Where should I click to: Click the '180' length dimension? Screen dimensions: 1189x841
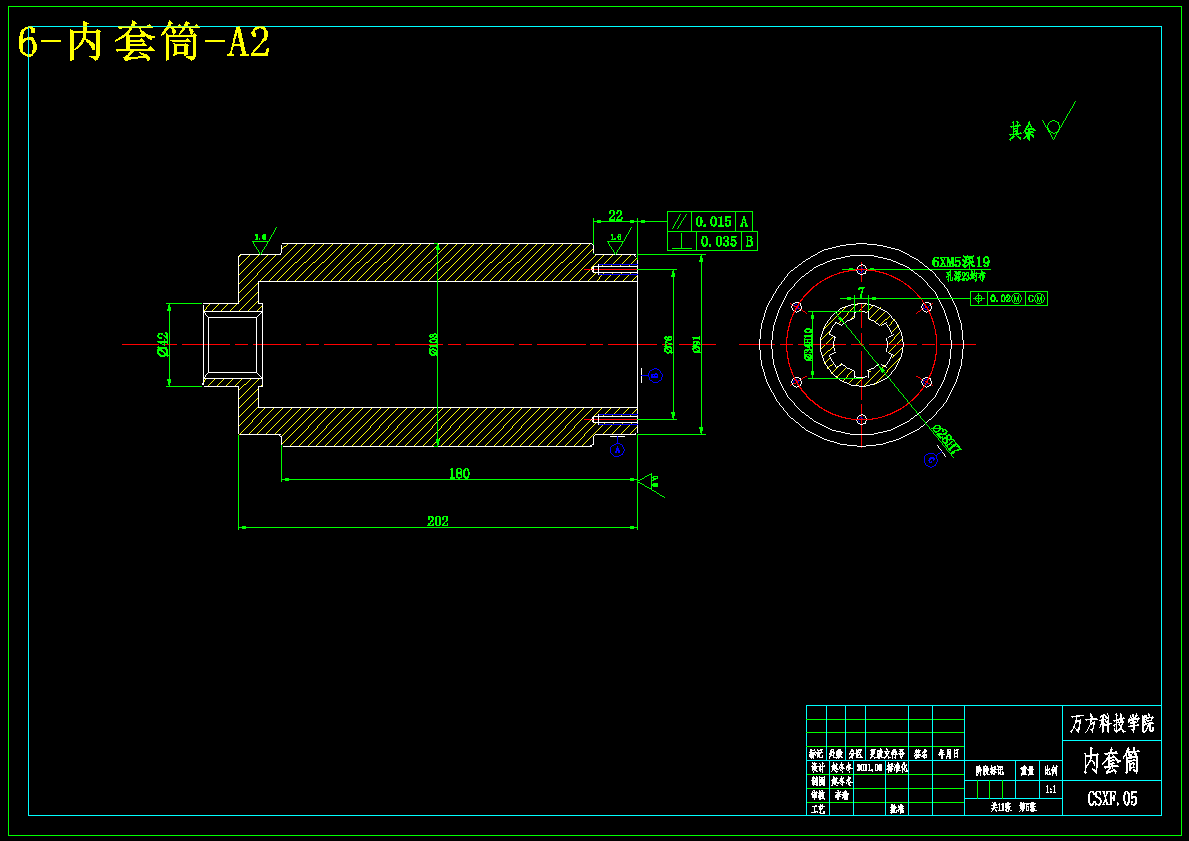[x=459, y=474]
